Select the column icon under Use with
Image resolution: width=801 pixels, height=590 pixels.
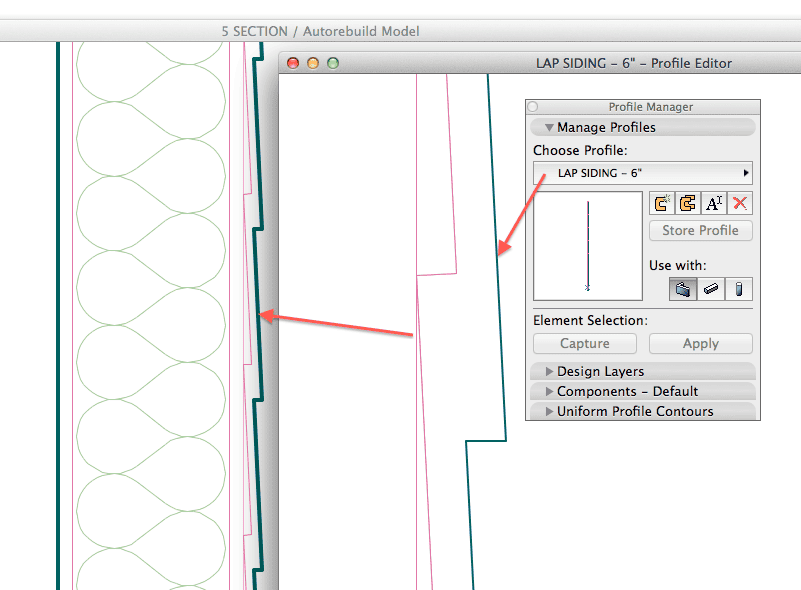pos(737,289)
